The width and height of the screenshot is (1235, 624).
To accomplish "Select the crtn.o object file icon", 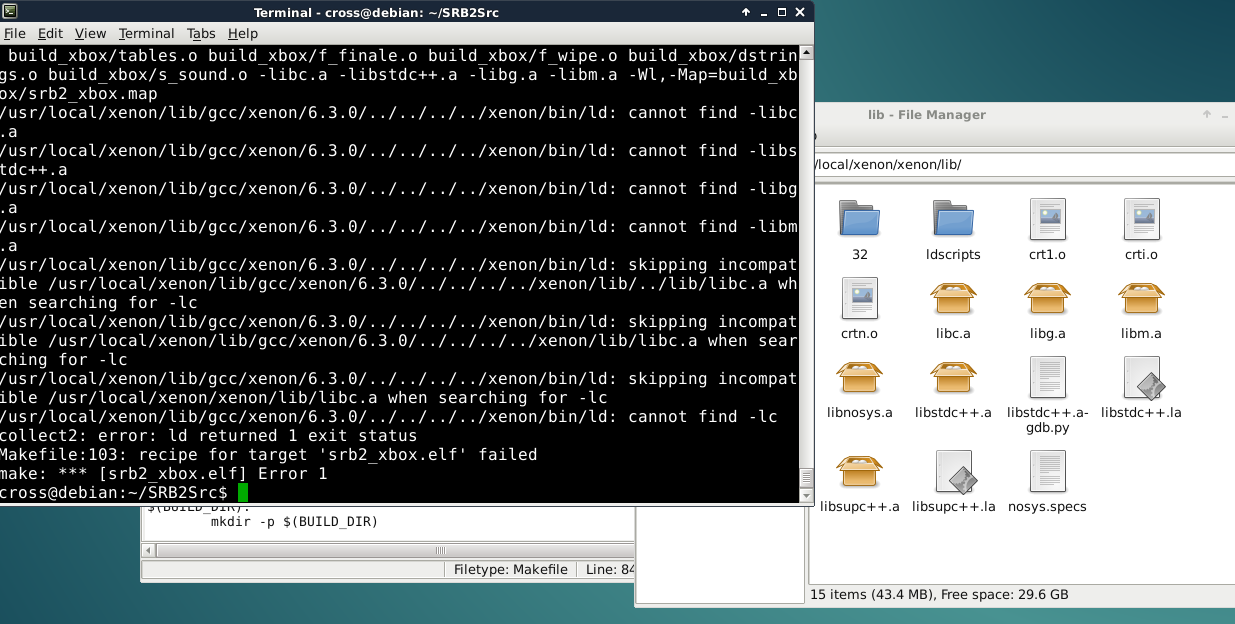I will (860, 298).
